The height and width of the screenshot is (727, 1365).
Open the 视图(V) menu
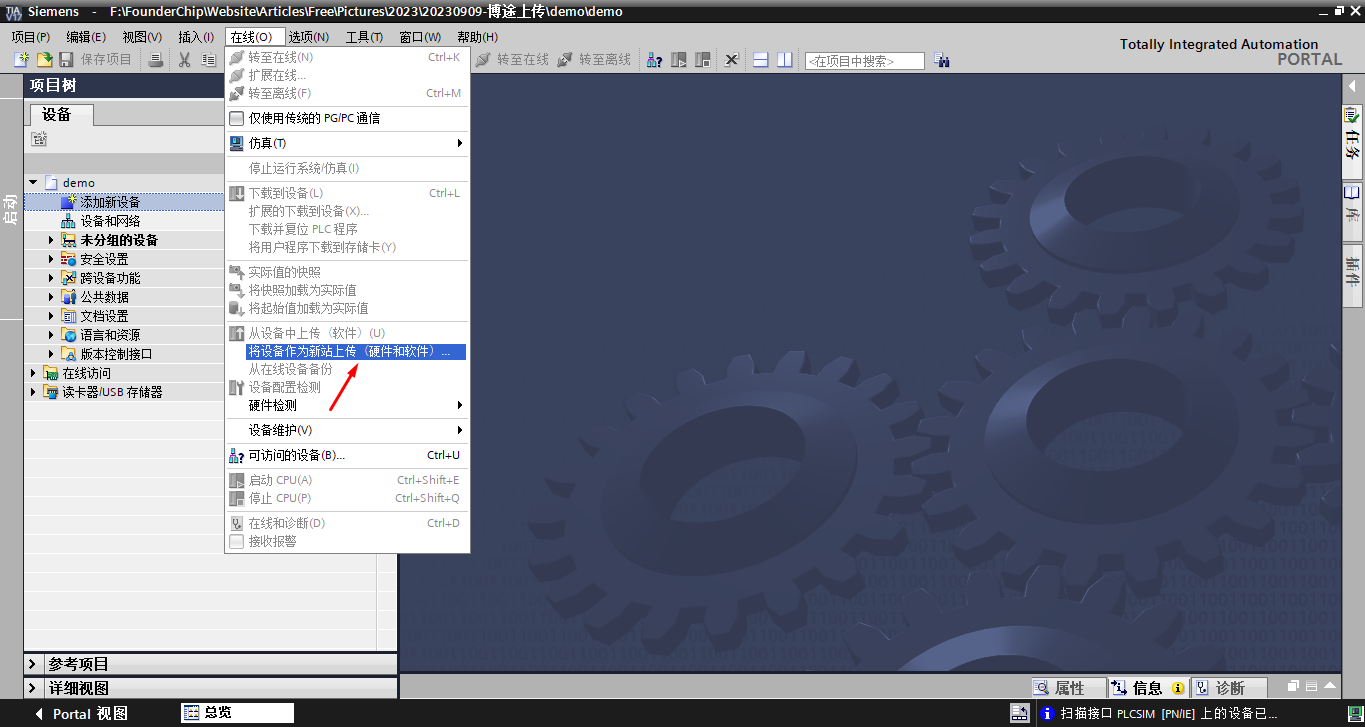(x=142, y=37)
